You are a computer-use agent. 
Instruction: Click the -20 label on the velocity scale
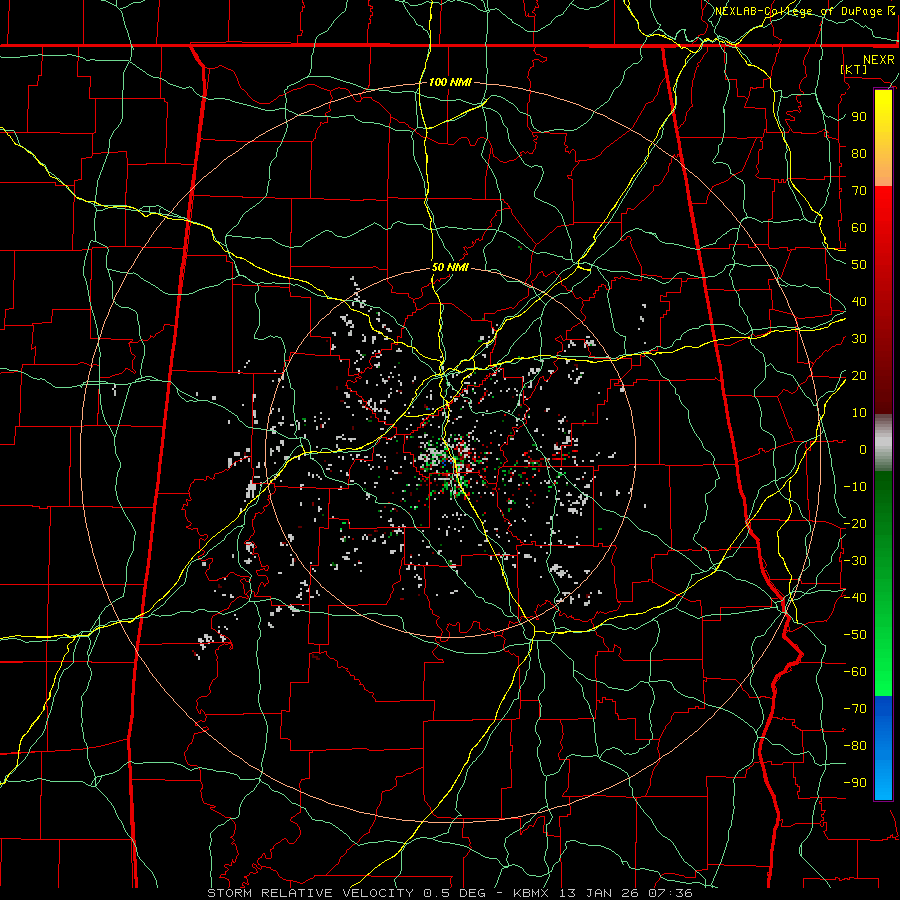tap(855, 524)
